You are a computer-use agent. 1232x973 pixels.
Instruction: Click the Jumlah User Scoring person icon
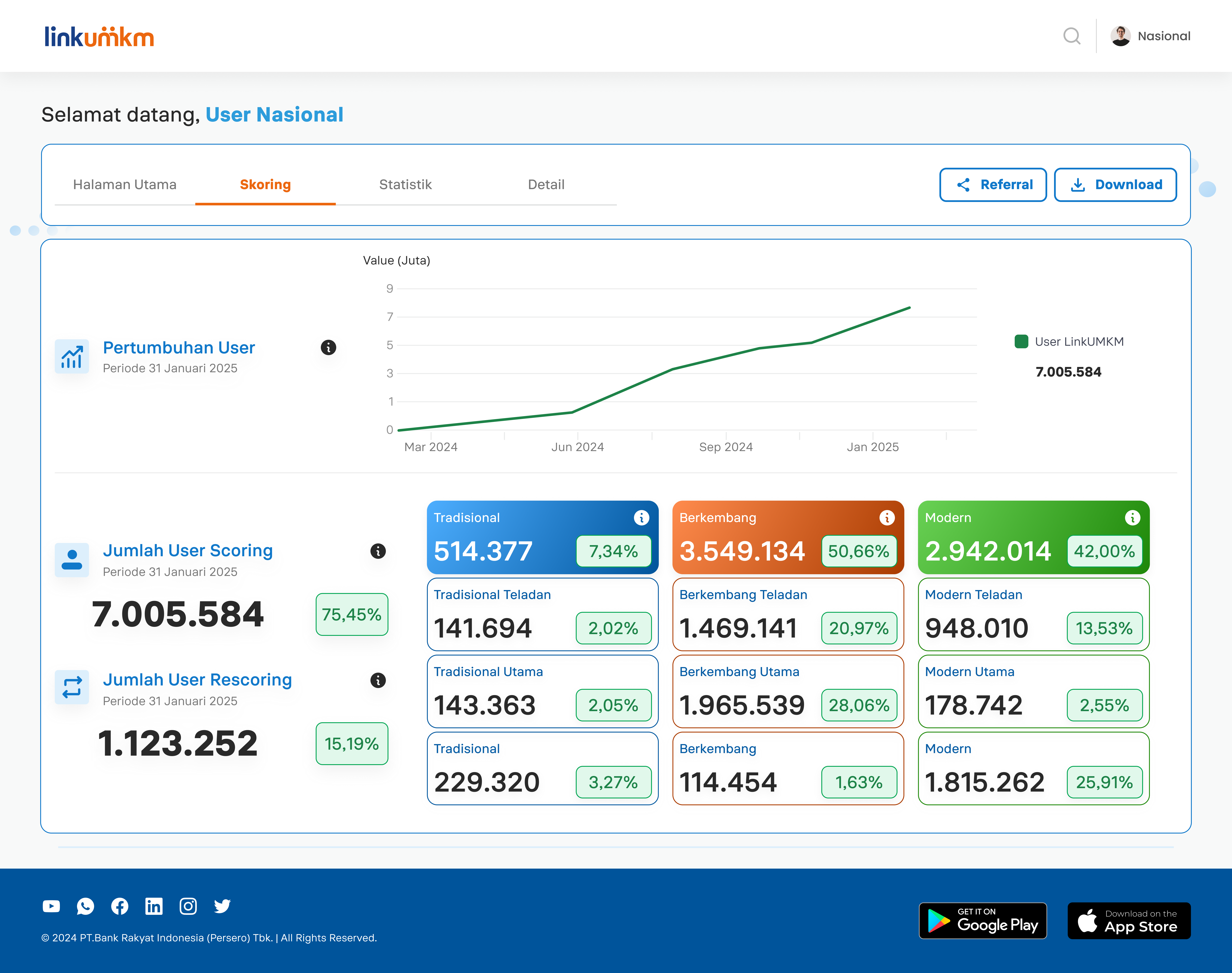tap(72, 560)
